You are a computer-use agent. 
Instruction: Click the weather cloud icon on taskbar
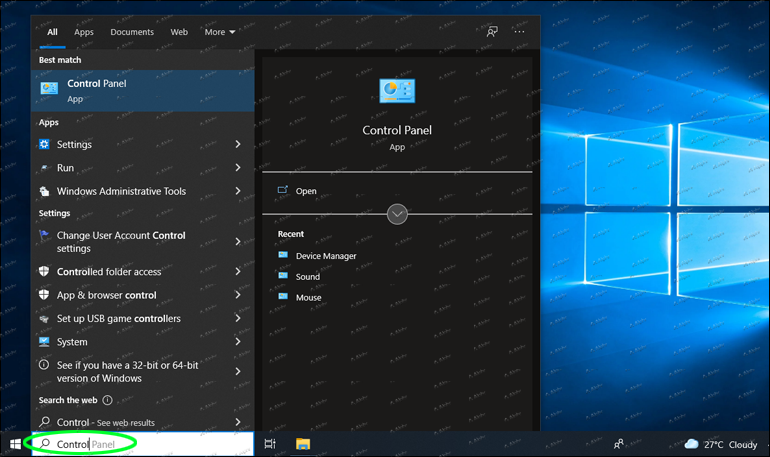[x=691, y=444]
